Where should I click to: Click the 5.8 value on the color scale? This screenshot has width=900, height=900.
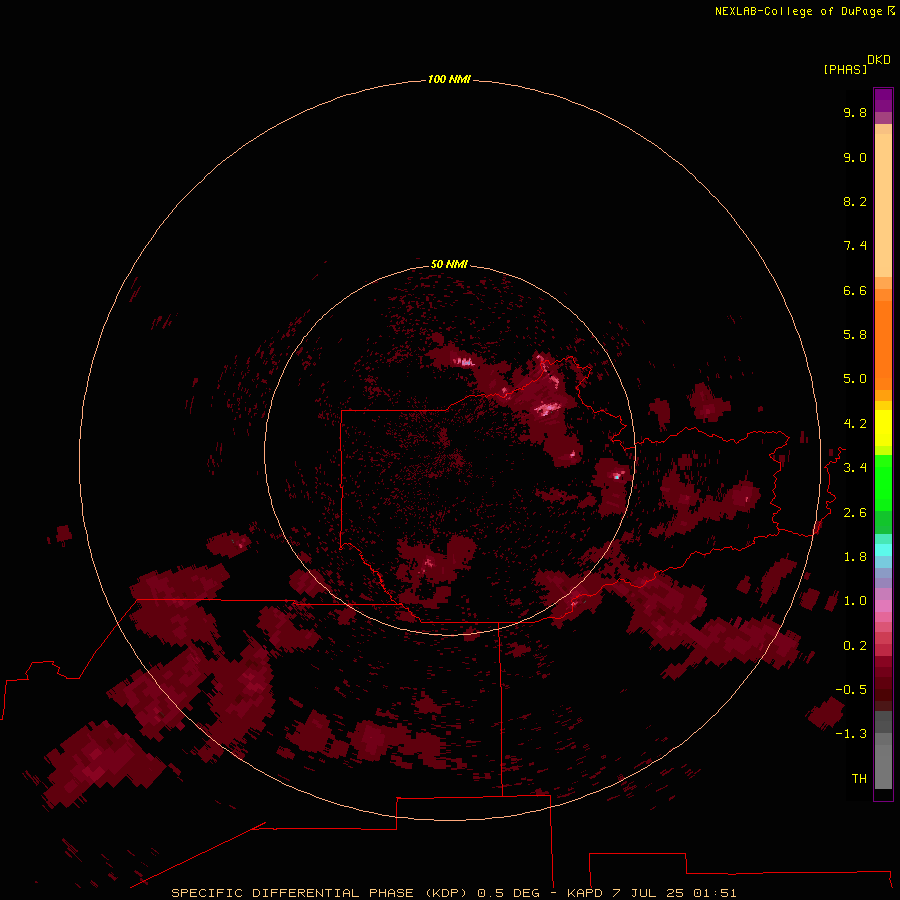855,335
